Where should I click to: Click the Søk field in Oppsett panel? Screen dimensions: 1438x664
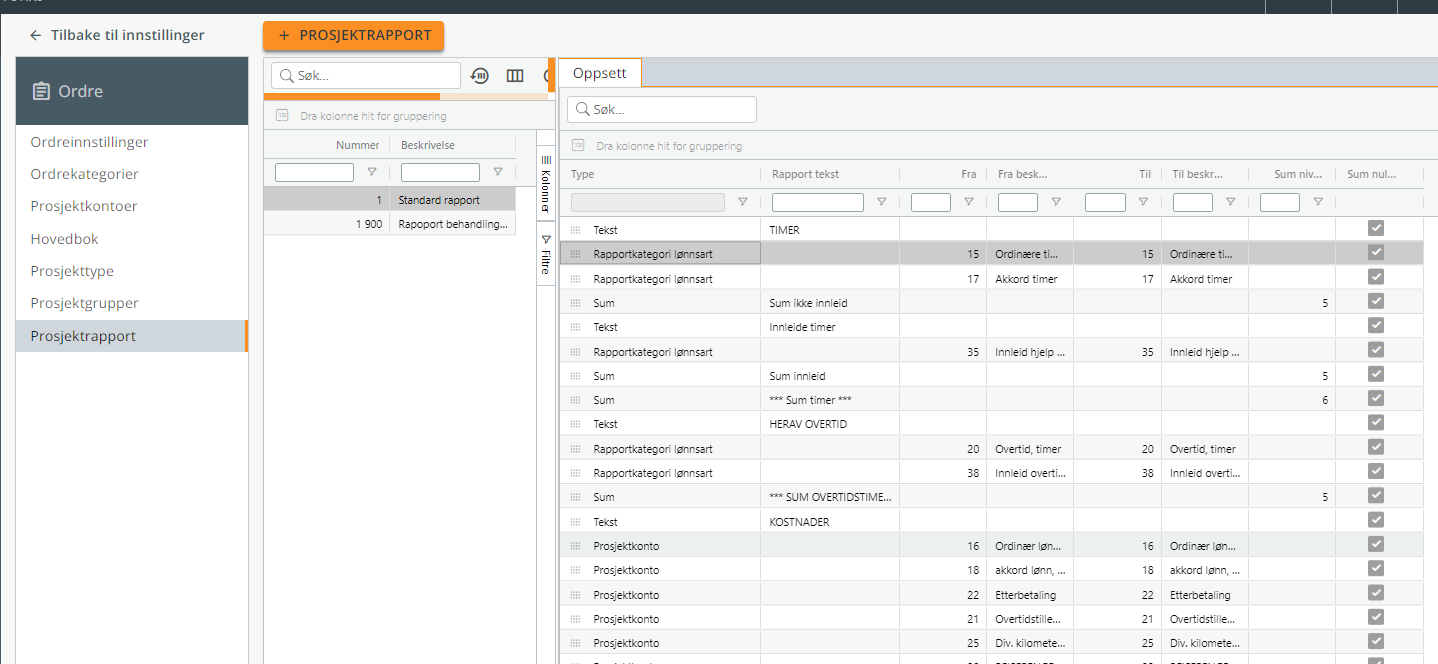(x=662, y=109)
